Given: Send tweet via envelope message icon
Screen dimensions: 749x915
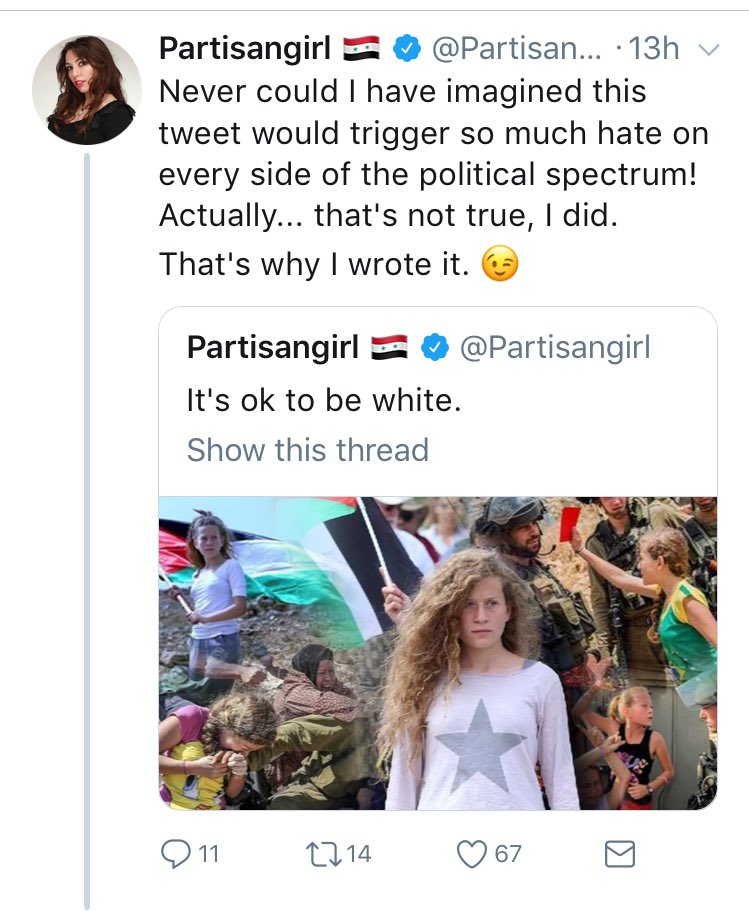Looking at the screenshot, I should (x=619, y=854).
